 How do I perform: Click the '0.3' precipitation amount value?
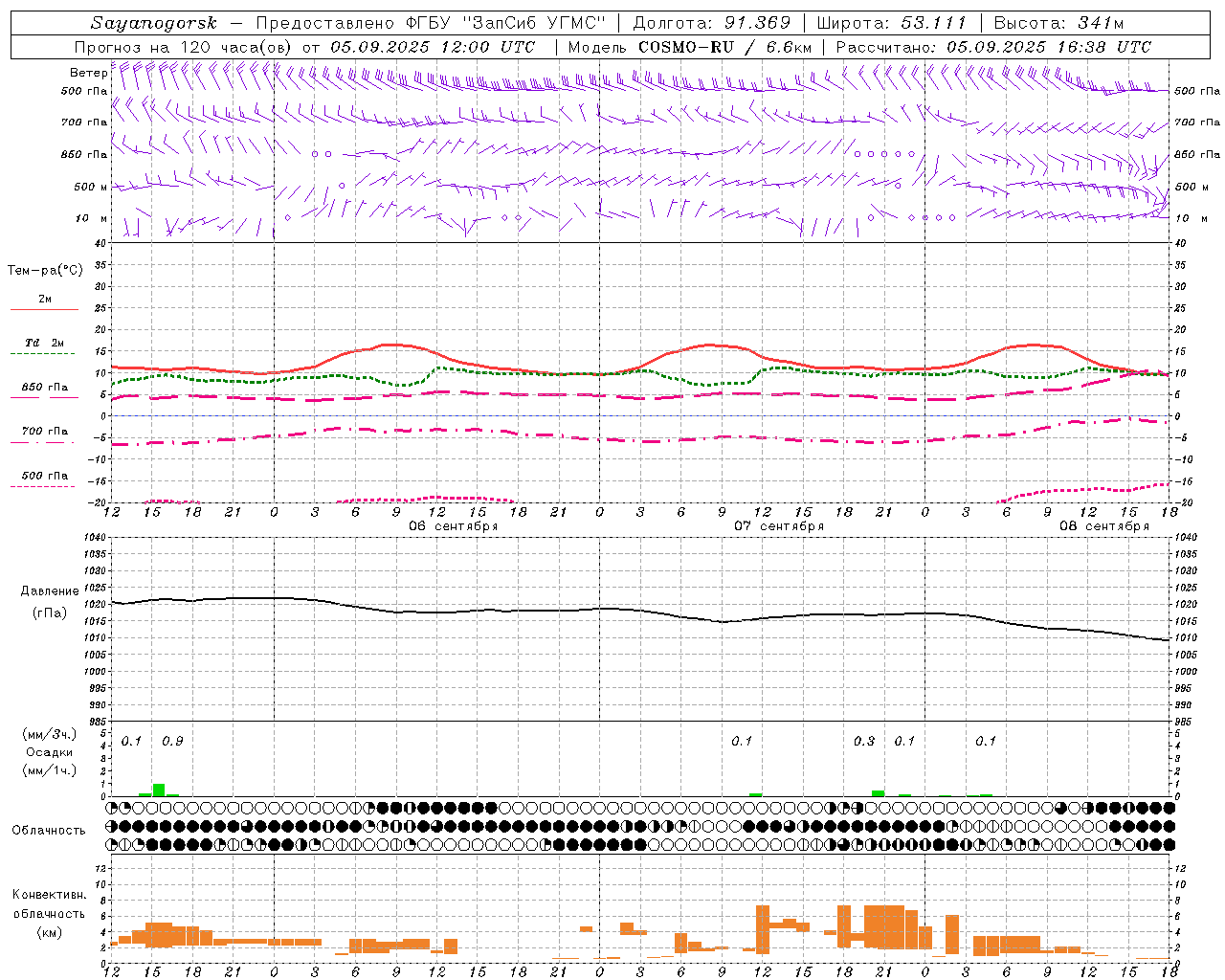(x=864, y=741)
